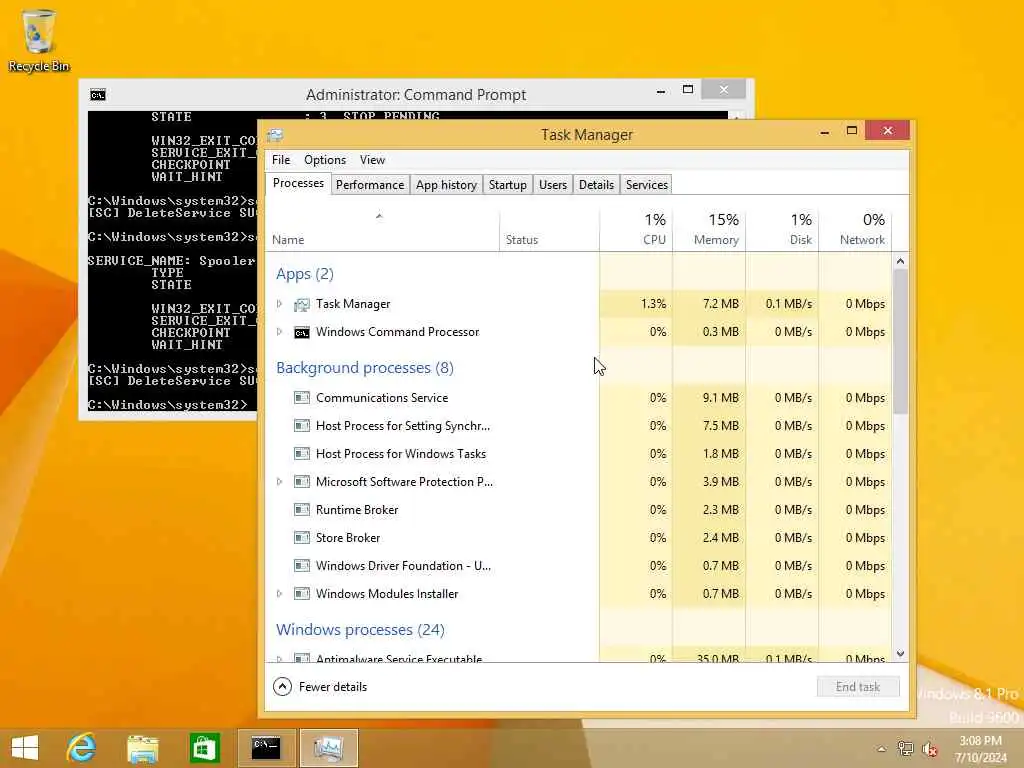This screenshot has width=1024, height=768.
Task: Expand the Task Manager process row
Action: coord(279,304)
